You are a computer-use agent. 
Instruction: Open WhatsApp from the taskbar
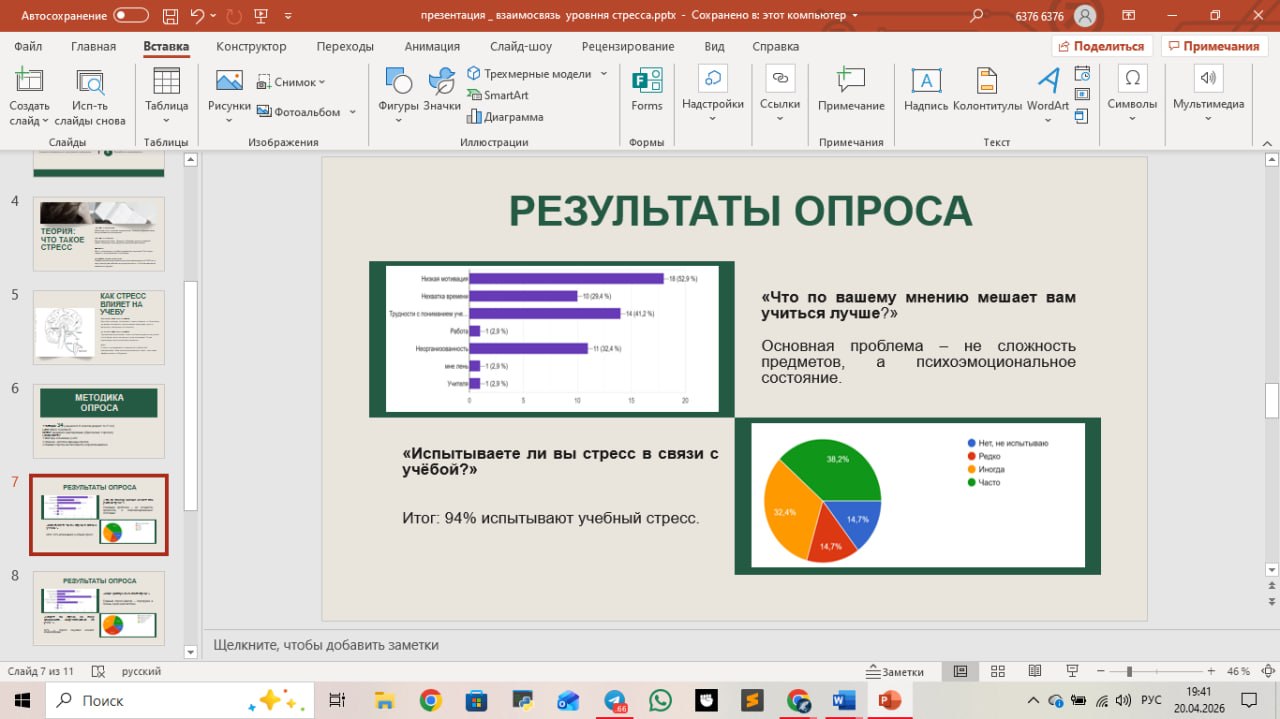(660, 700)
